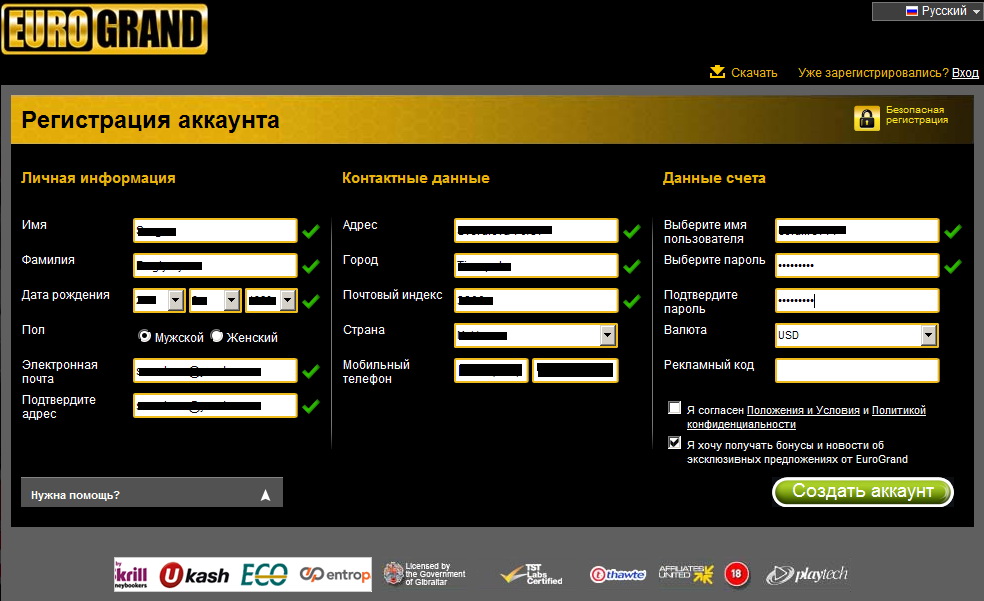This screenshot has height=601, width=984.
Task: Uncheck the bonuses and news checkbox
Action: [675, 443]
